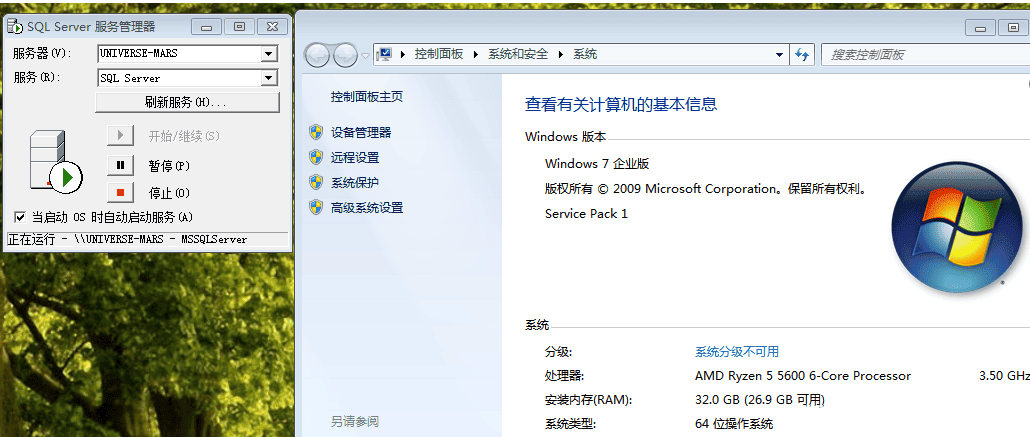This screenshot has height=437, width=1030.
Task: Open 高级系统设置 link
Action: pyautogui.click(x=367, y=208)
